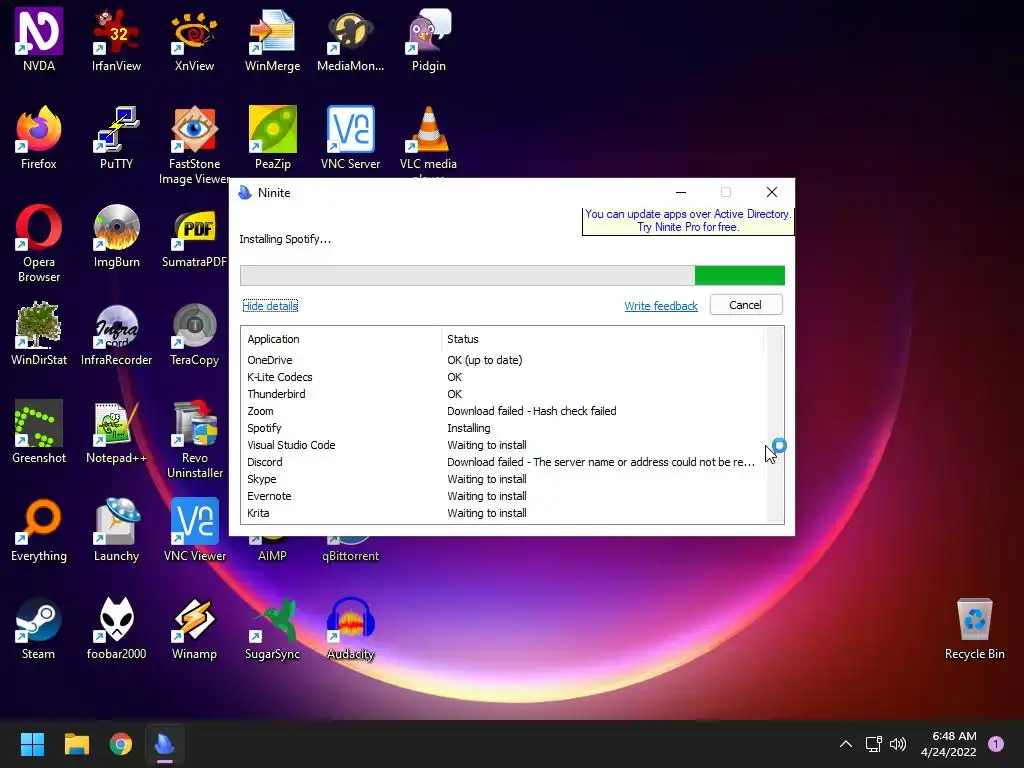Click the Status column header
The image size is (1024, 768).
click(x=602, y=339)
